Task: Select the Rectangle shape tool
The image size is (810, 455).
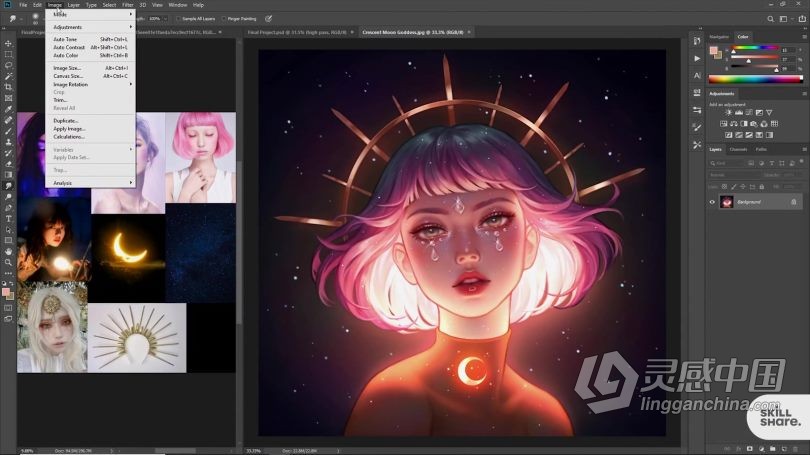Action: pyautogui.click(x=8, y=240)
